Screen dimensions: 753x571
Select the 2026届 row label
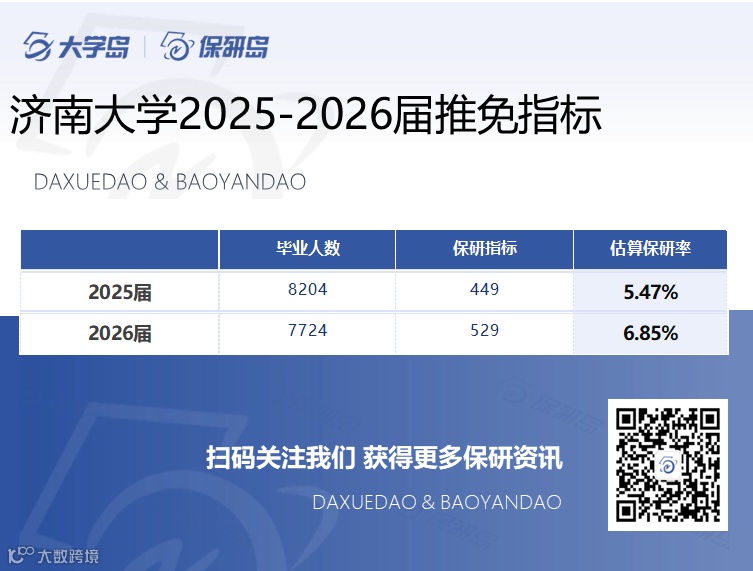coord(120,333)
